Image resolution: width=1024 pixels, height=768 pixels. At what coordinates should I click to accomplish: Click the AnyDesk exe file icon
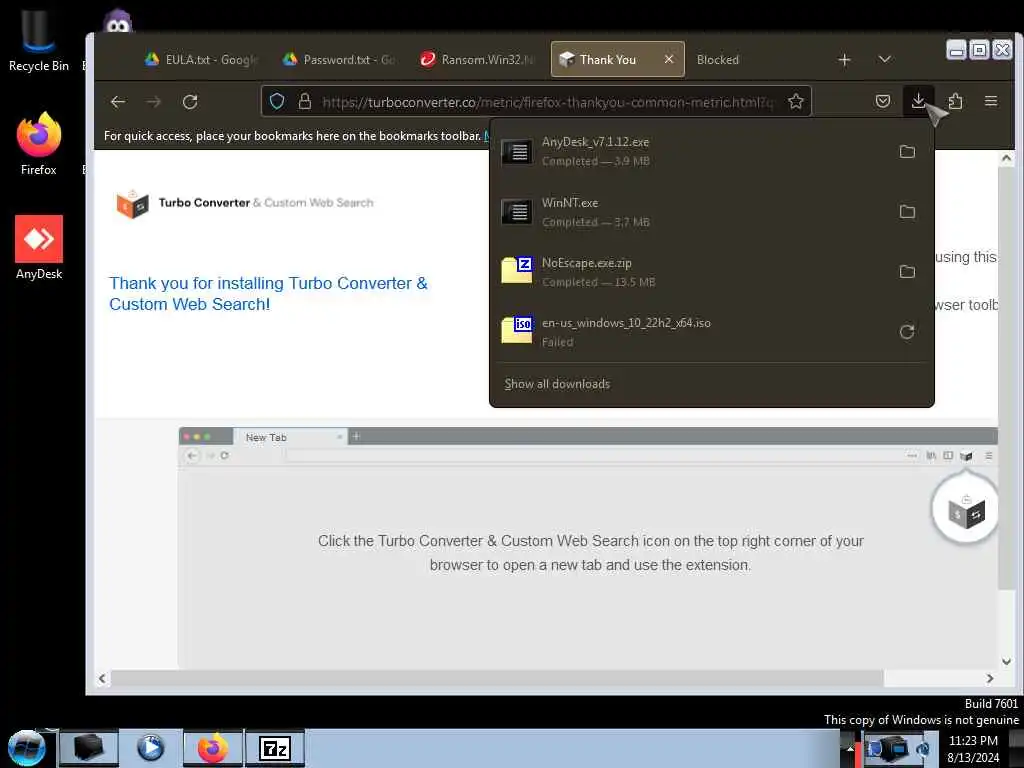click(x=517, y=152)
